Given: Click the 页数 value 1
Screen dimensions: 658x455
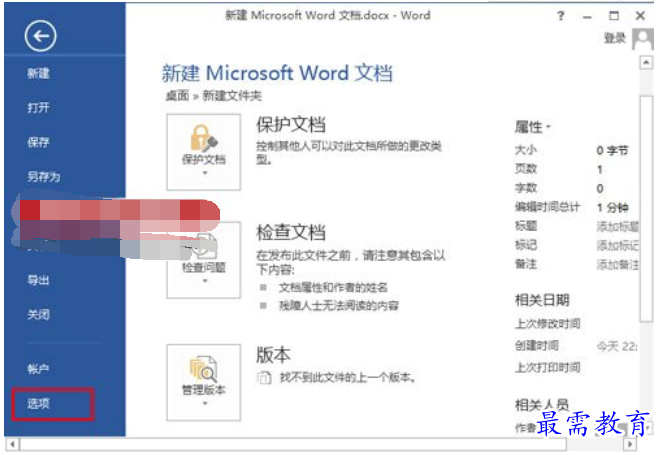Looking at the screenshot, I should (600, 170).
